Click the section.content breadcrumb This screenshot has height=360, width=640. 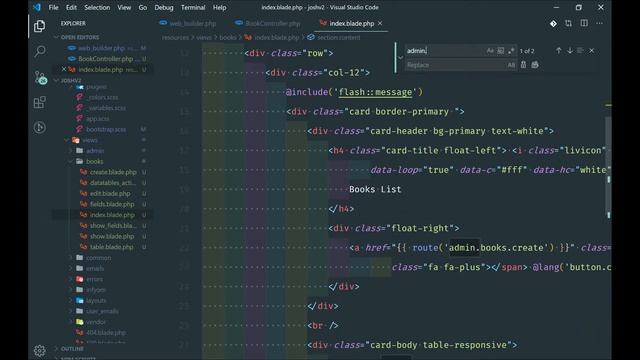pyautogui.click(x=339, y=38)
